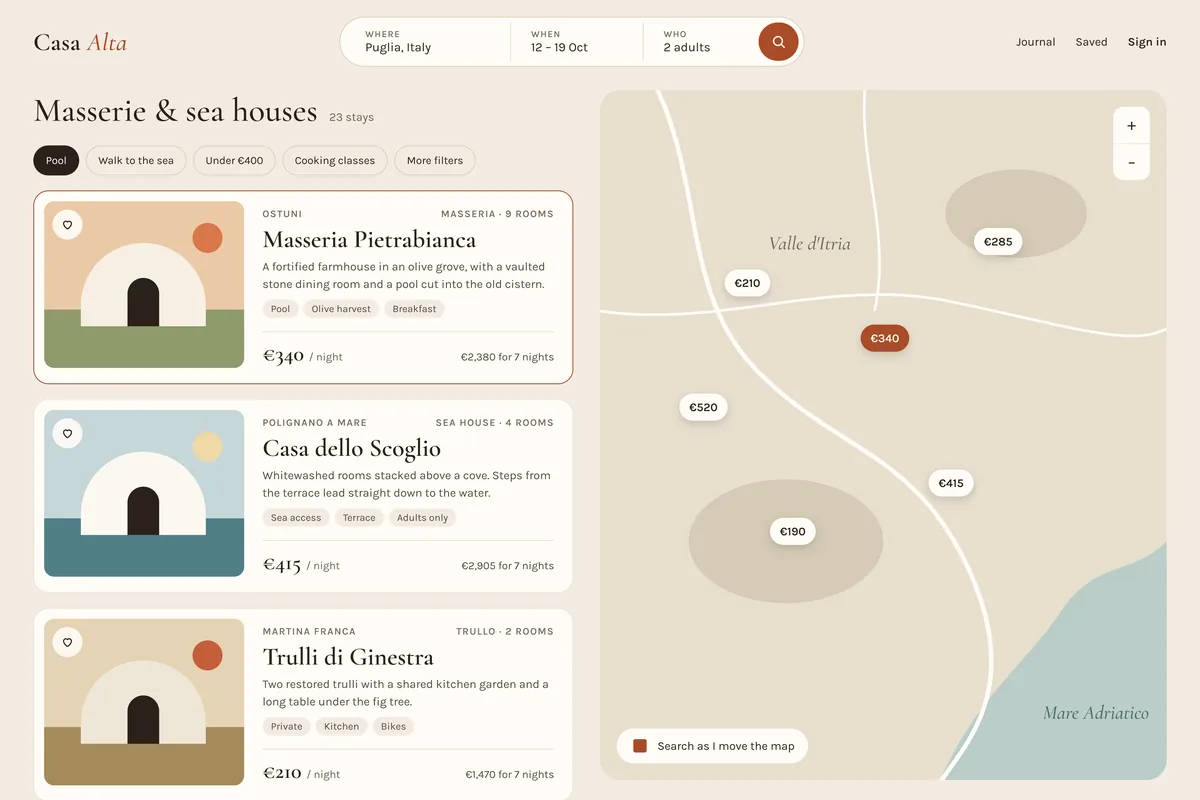The image size is (1200, 800).
Task: Click the Casa dello Scoglio illustration thumbnail
Action: point(144,493)
